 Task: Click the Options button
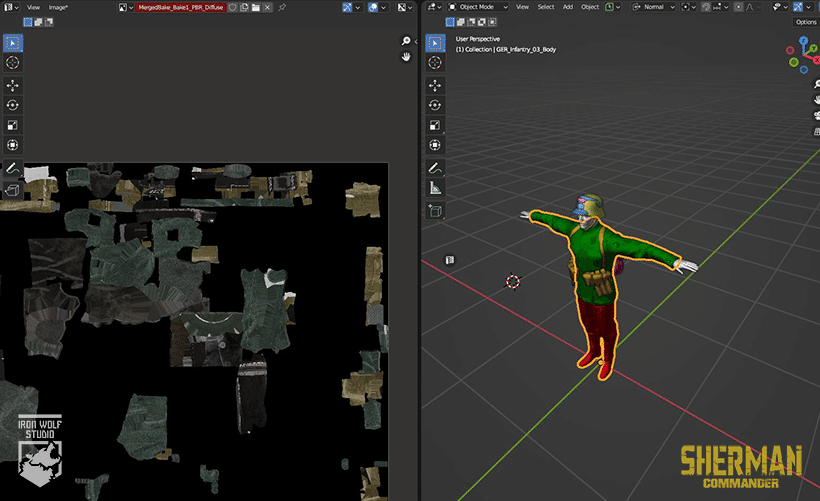806,22
